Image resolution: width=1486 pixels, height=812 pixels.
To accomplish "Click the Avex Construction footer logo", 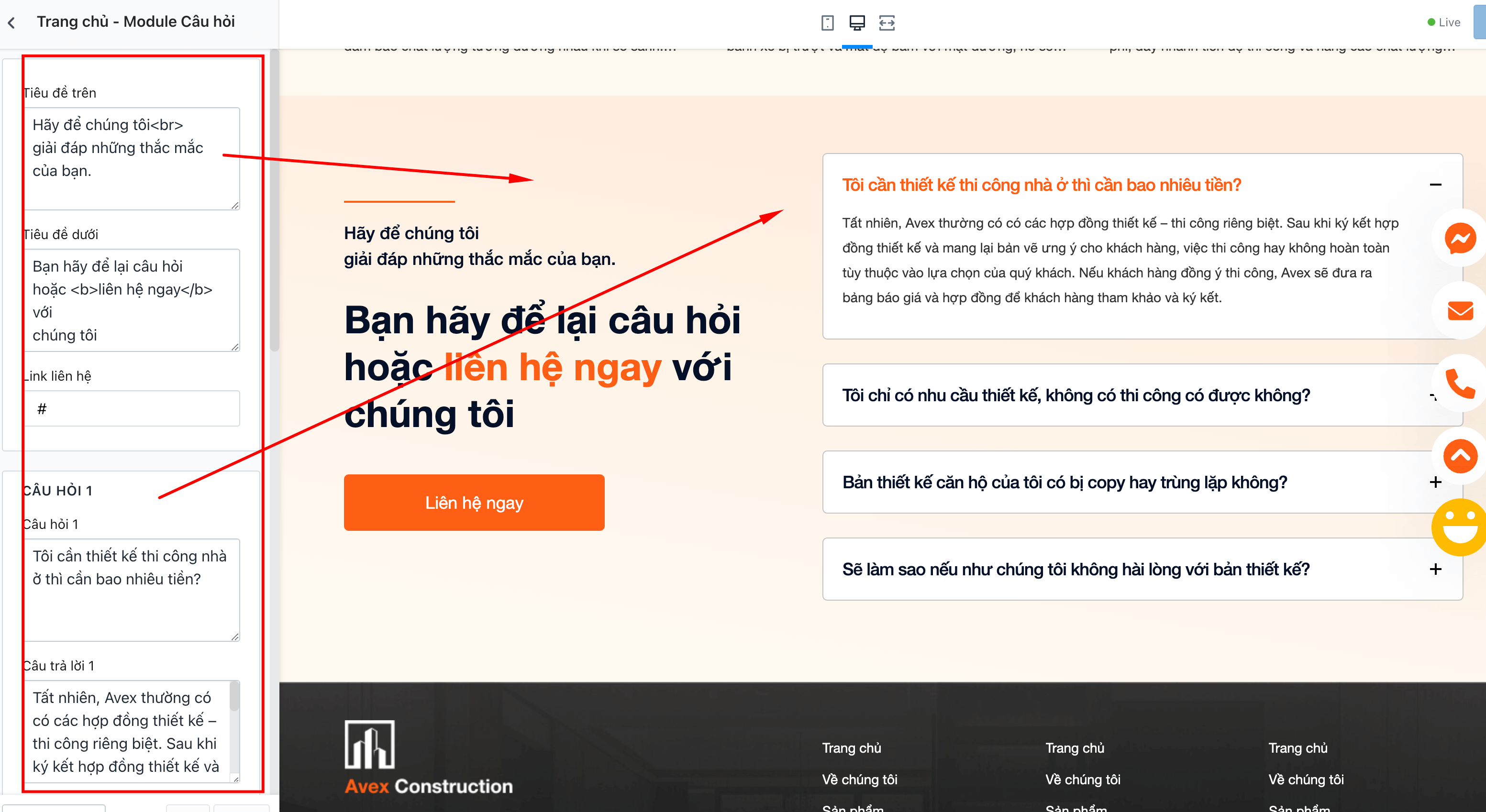I will [x=428, y=757].
